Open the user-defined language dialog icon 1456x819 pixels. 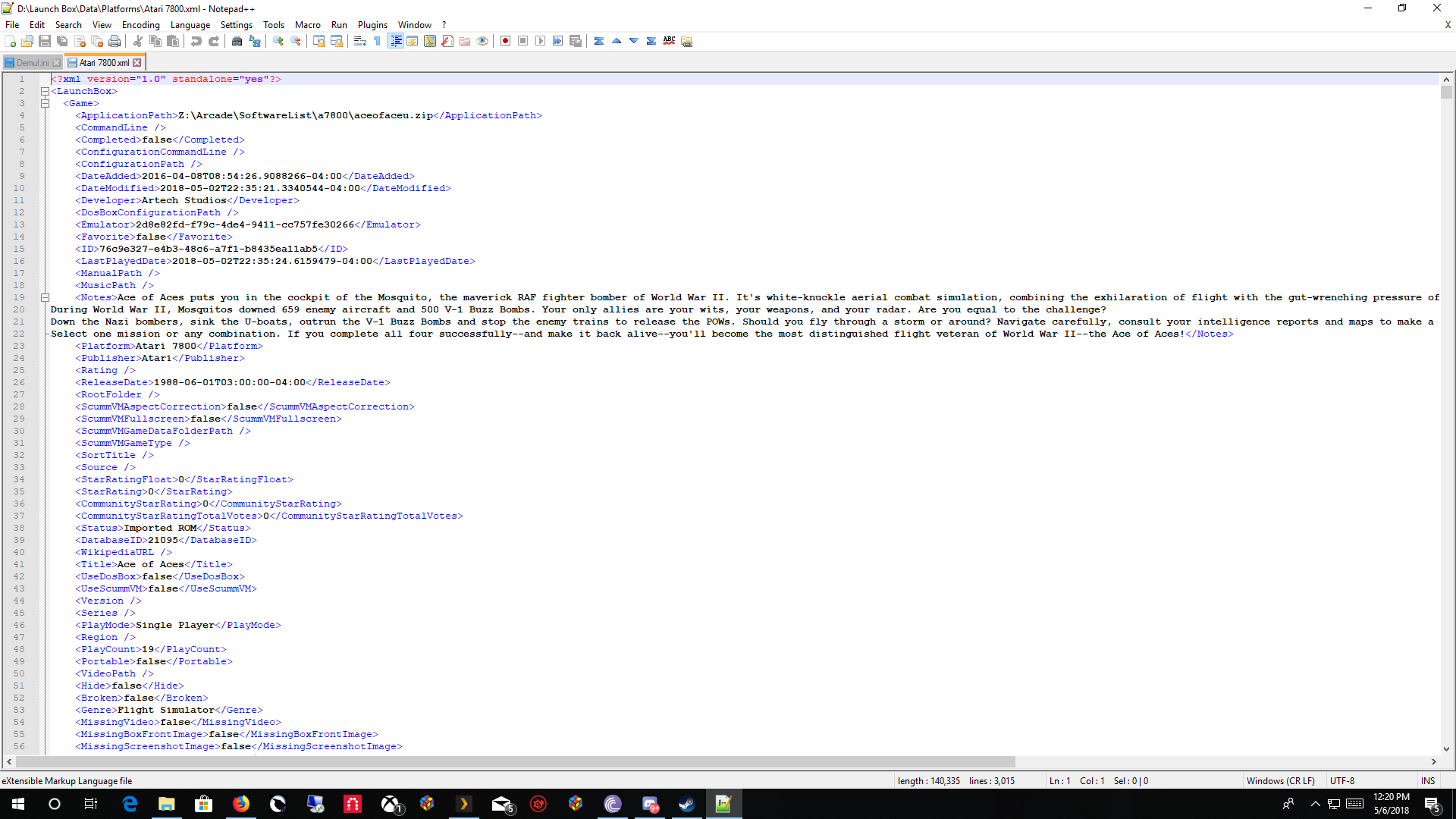click(x=413, y=41)
